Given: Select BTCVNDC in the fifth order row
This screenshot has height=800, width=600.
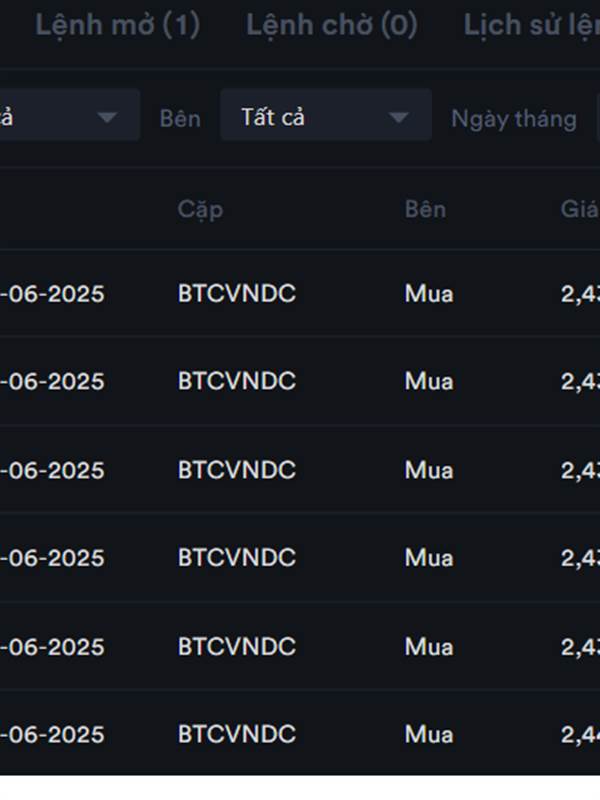Looking at the screenshot, I should (x=237, y=646).
